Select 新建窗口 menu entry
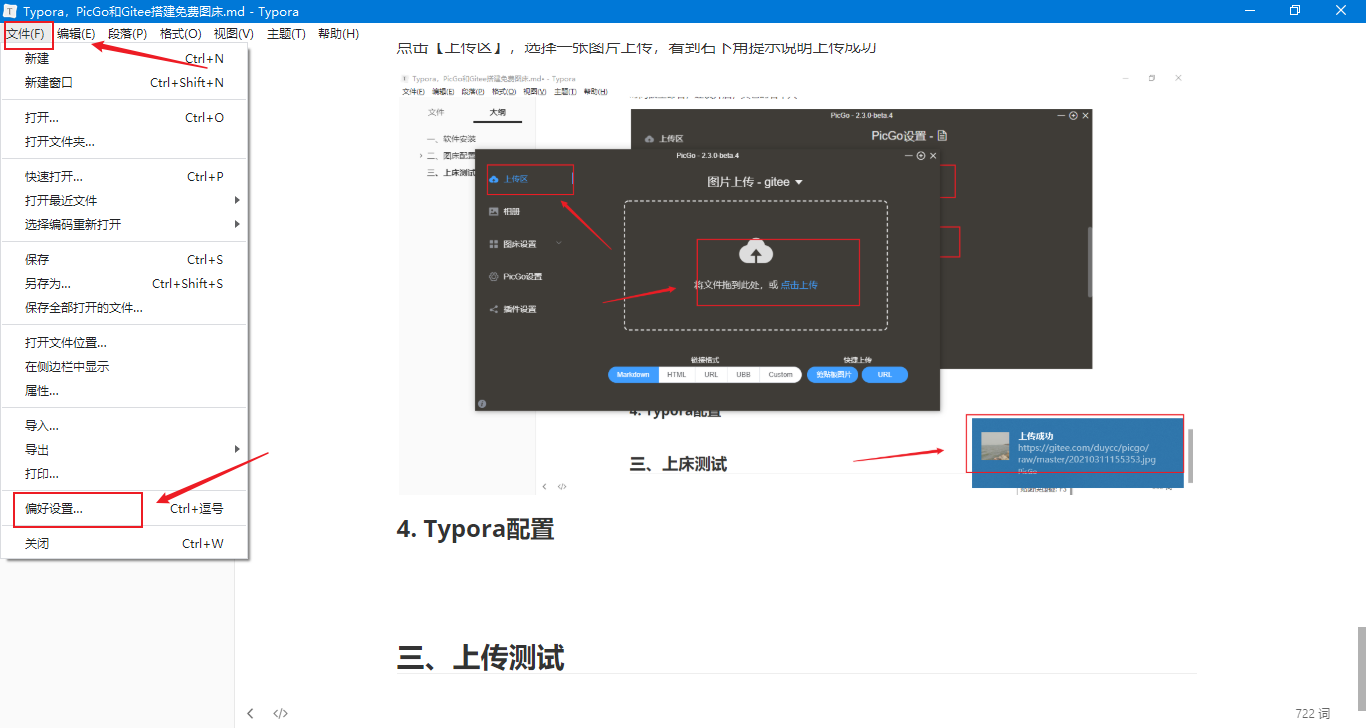 tap(124, 82)
